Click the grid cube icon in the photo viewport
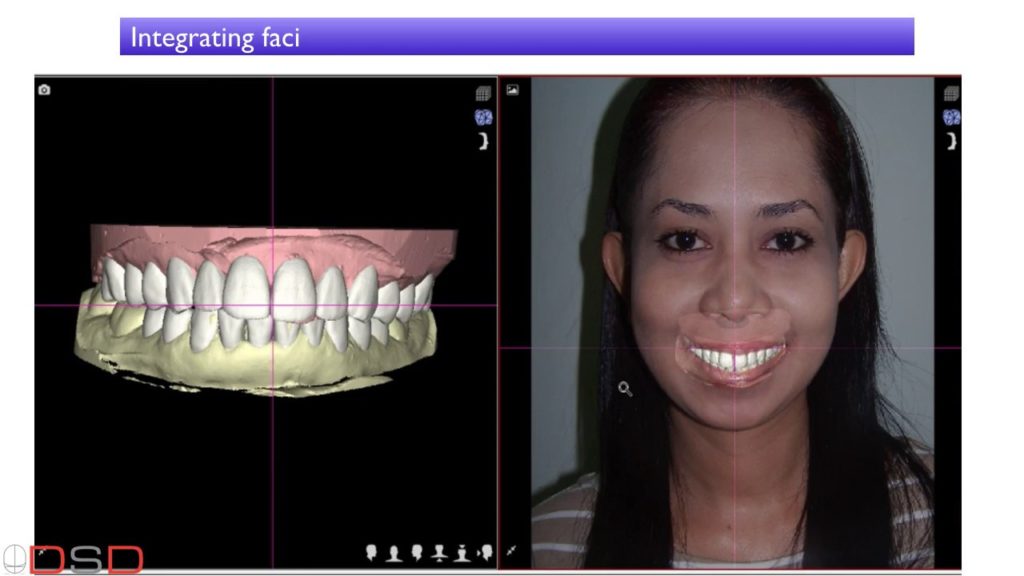 click(x=951, y=94)
